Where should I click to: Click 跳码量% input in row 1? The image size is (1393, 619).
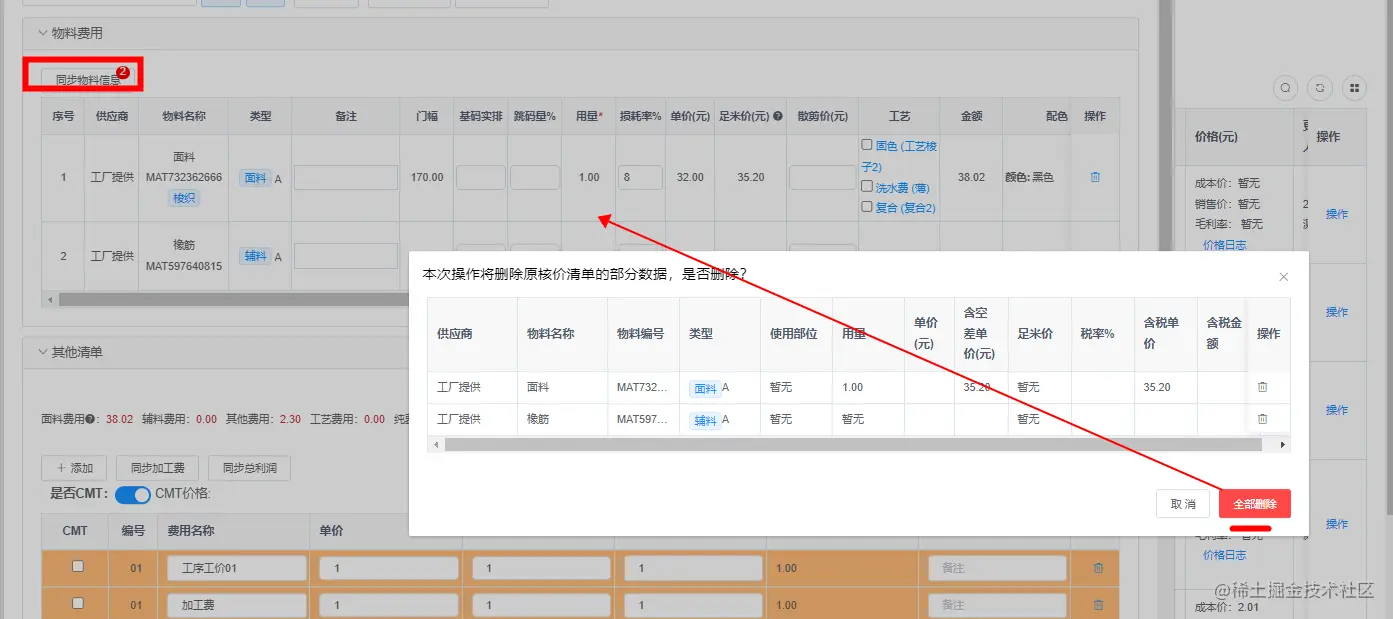pos(535,177)
